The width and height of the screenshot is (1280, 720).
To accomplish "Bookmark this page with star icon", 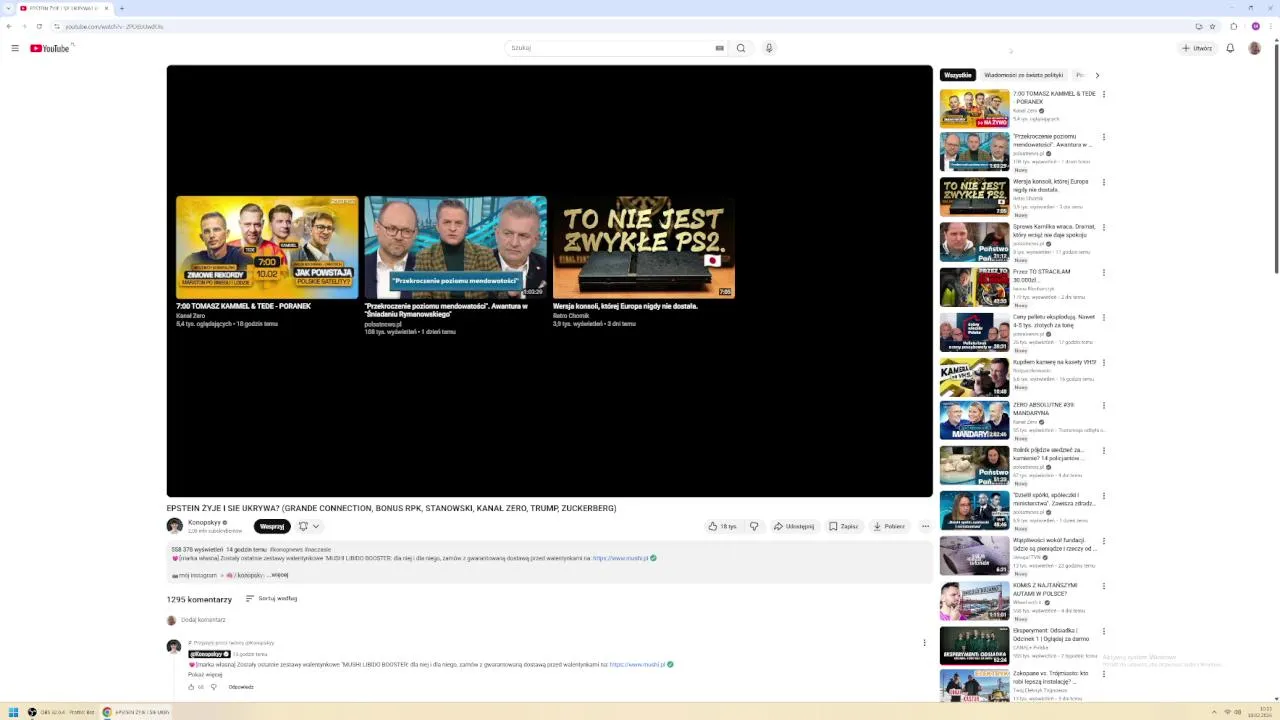I will coord(1212,26).
